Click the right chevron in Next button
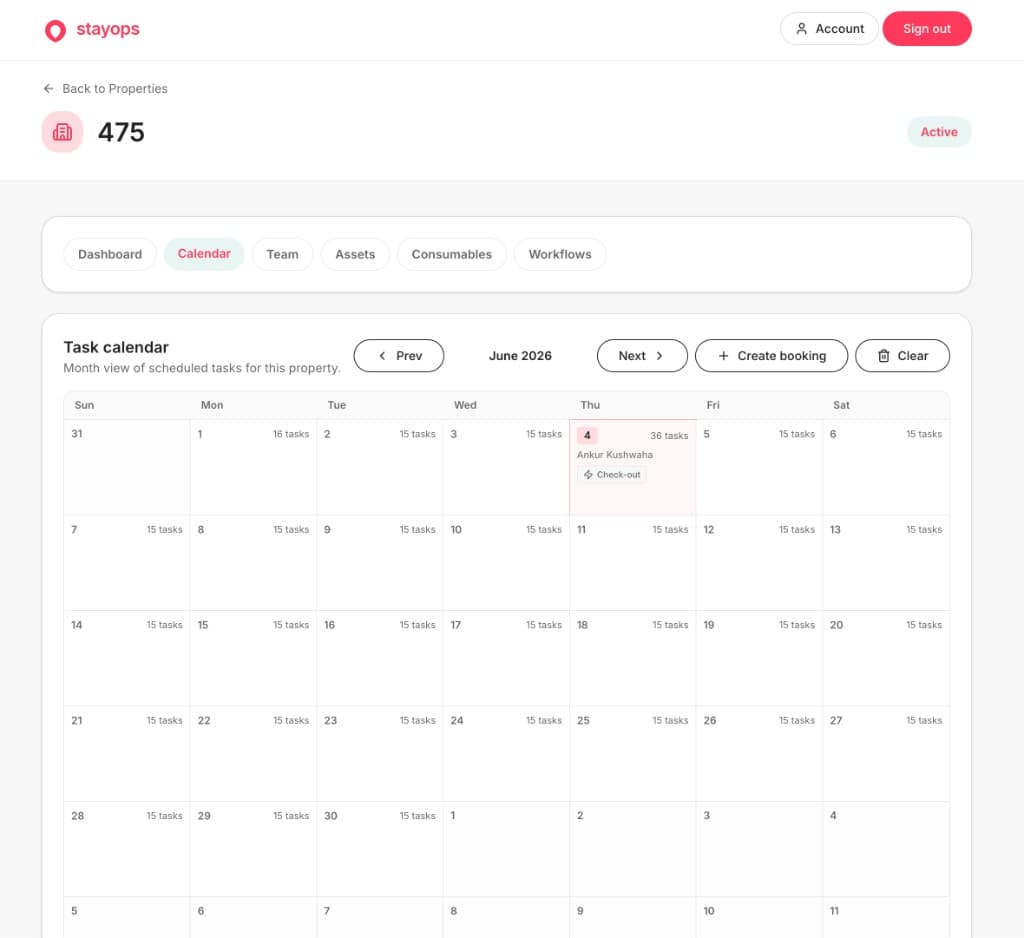Image resolution: width=1024 pixels, height=938 pixels. pos(660,355)
